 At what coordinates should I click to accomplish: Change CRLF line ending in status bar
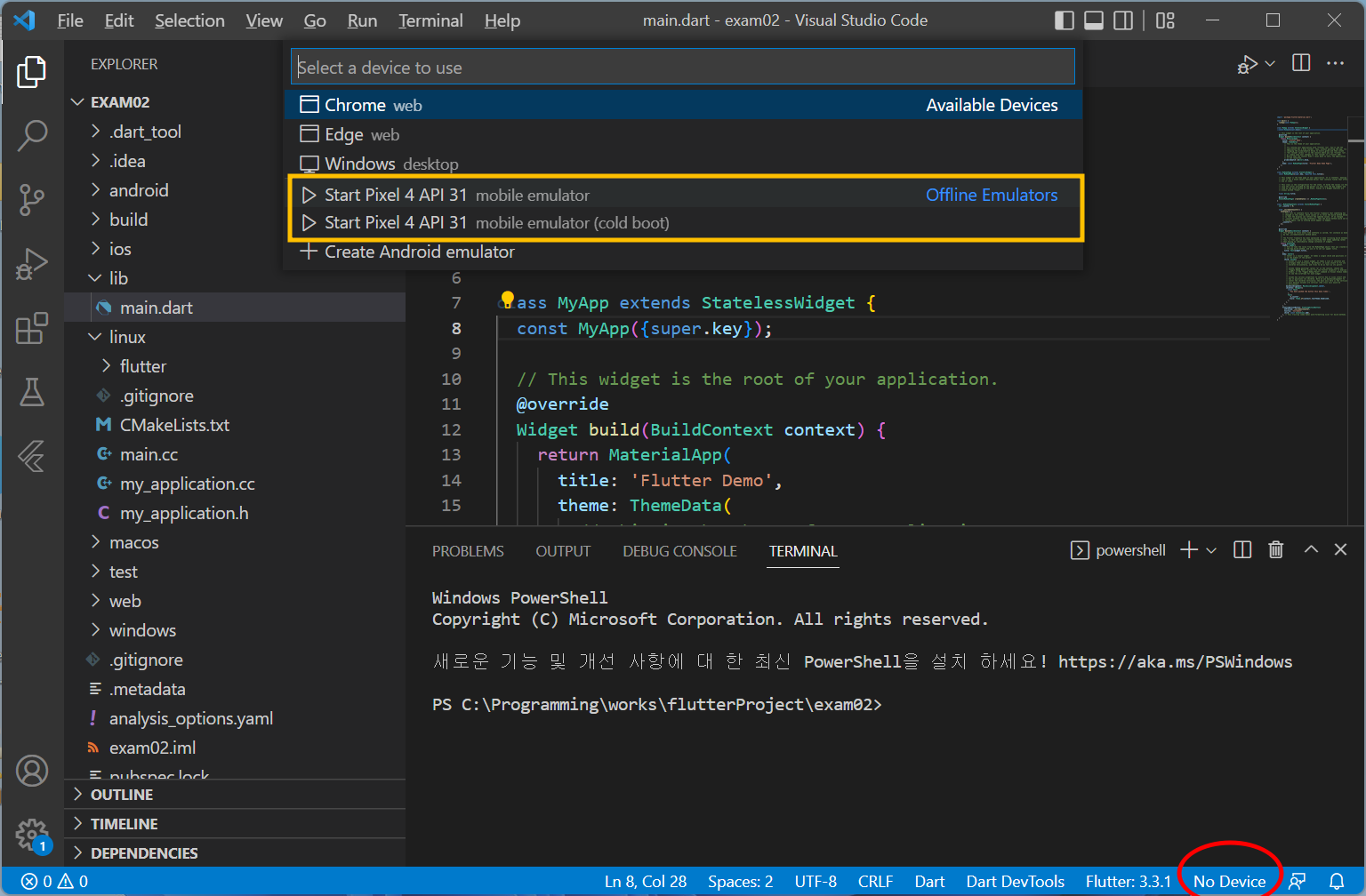[x=875, y=881]
